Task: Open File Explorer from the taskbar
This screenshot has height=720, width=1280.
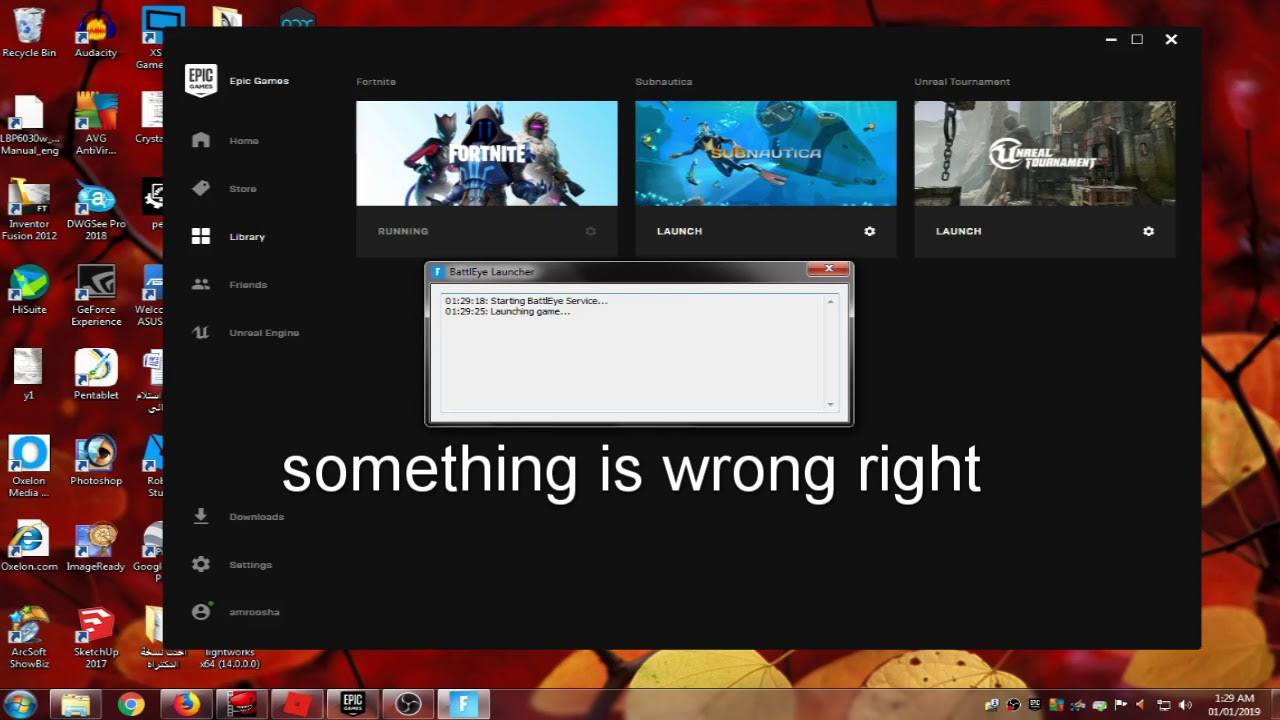Action: 76,705
